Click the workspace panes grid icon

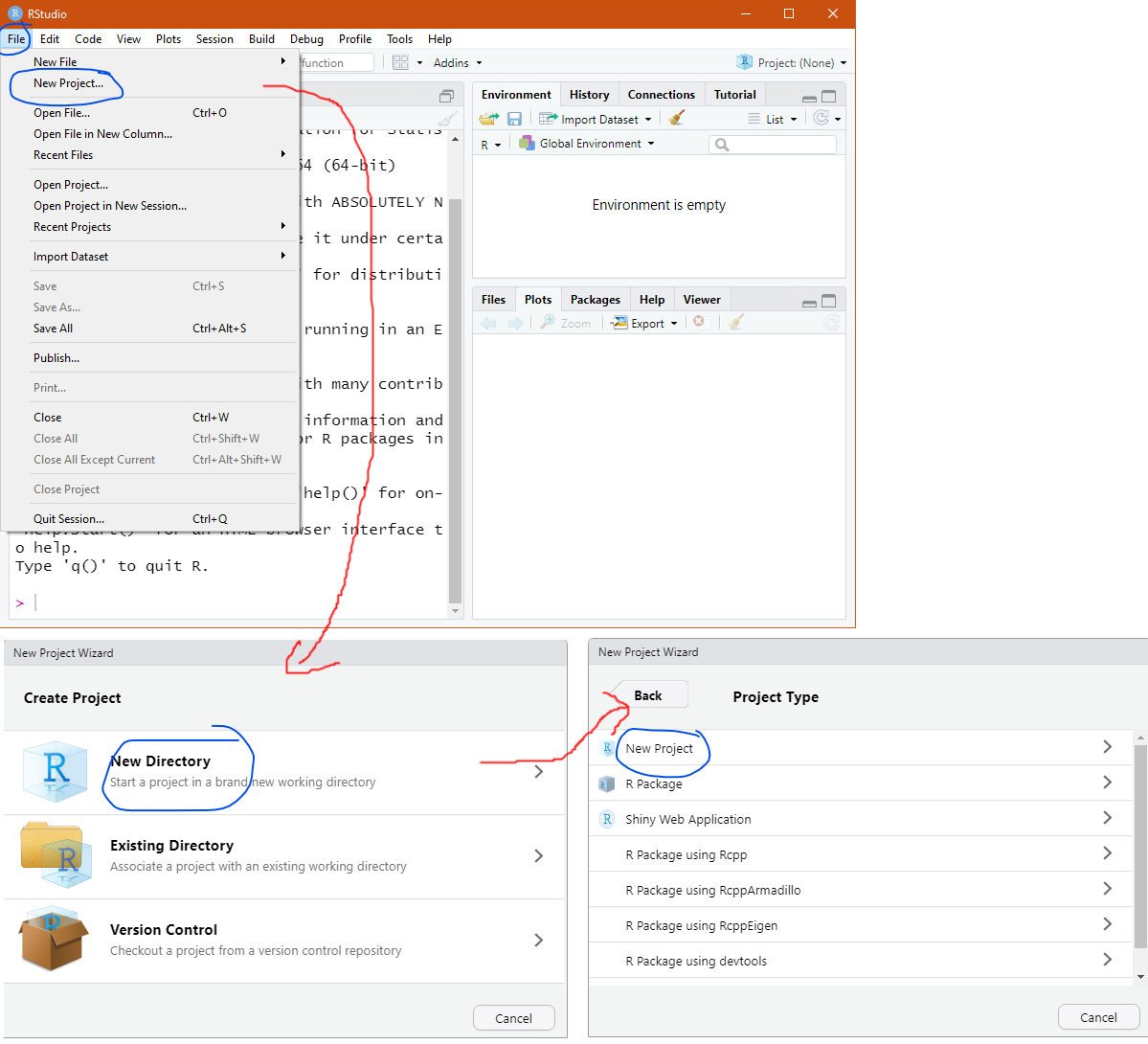pyautogui.click(x=400, y=62)
